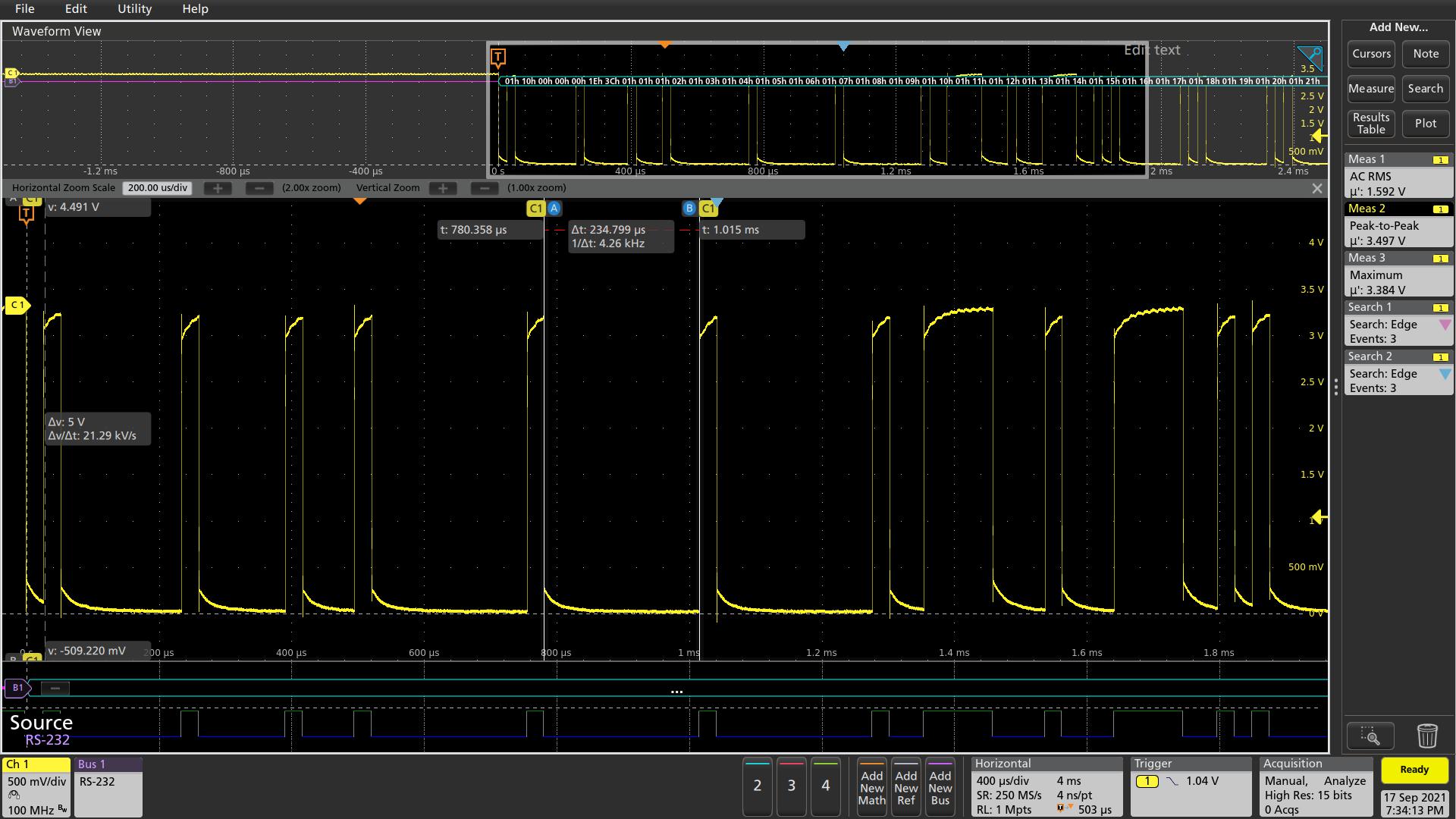This screenshot has width=1456, height=819.
Task: Click the yellow trigger level arrow on the right axis
Action: 1319,517
